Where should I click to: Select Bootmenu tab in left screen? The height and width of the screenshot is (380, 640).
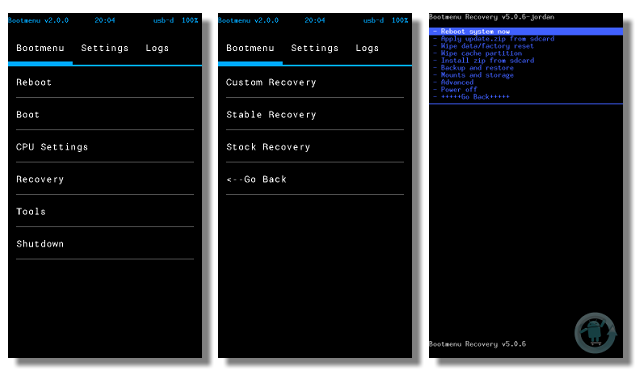click(x=40, y=48)
